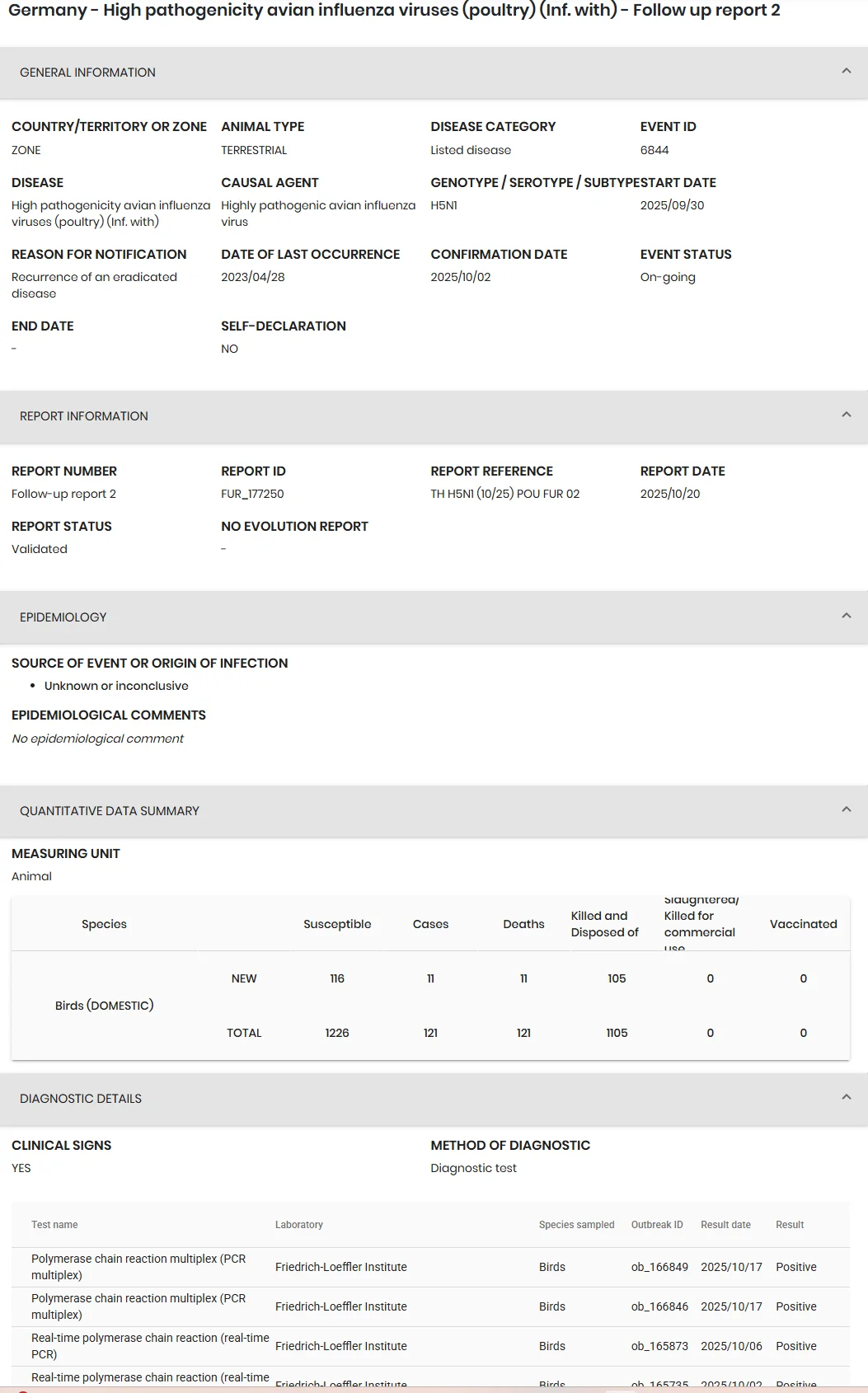The image size is (868, 1393).
Task: Click the Quantitative Data Summary header label
Action: point(110,811)
